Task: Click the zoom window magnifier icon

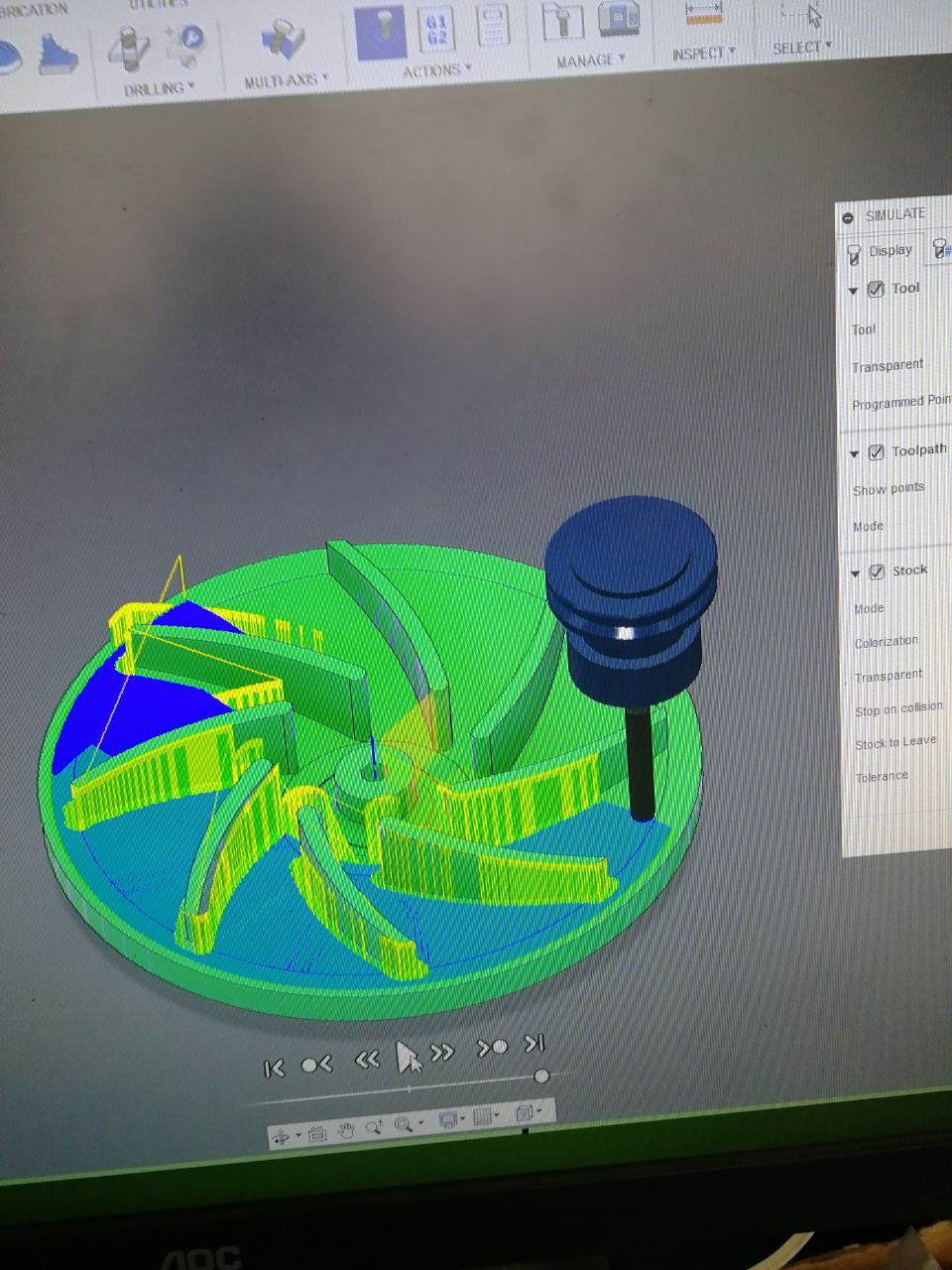Action: (403, 1124)
